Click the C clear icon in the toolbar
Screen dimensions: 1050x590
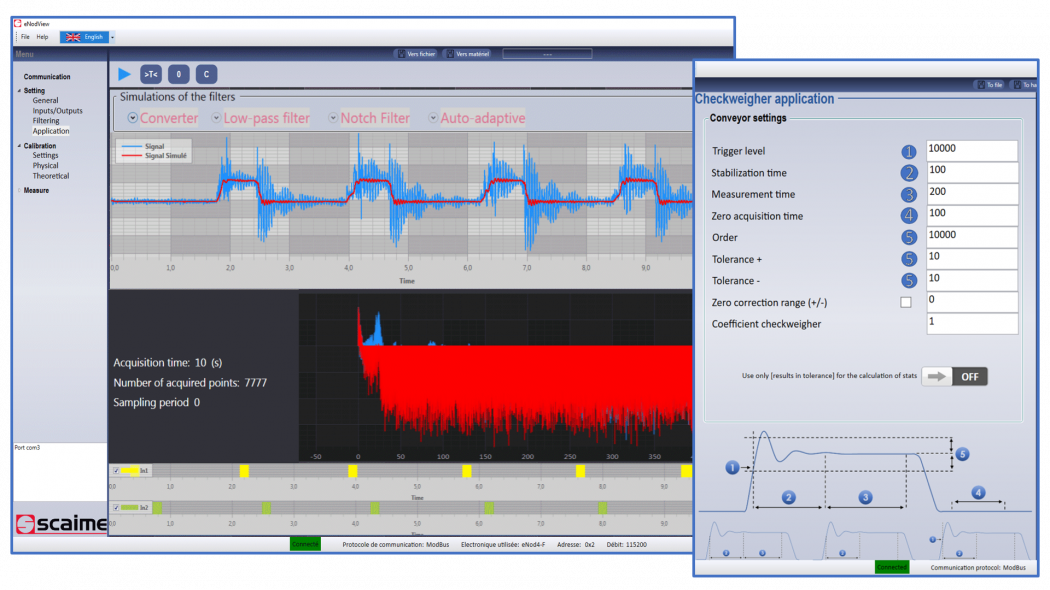pos(205,73)
